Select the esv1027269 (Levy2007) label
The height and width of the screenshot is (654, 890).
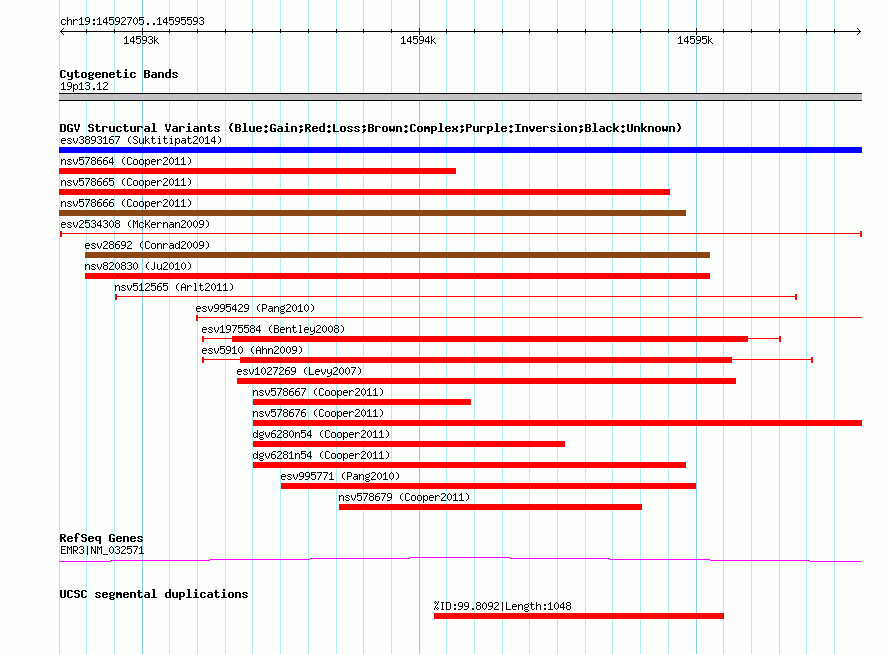299,371
